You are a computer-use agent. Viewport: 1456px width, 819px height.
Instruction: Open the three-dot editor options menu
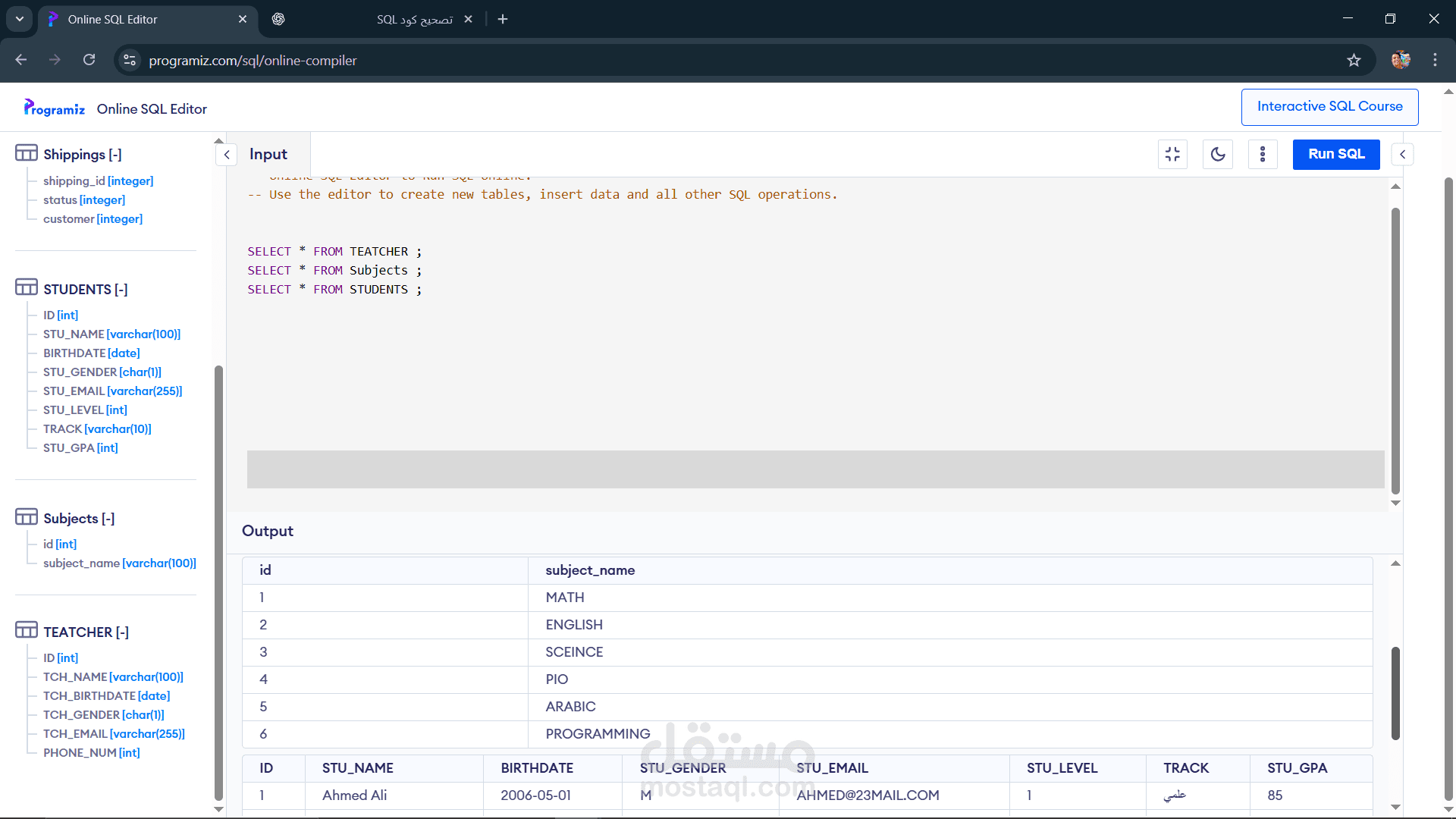1263,154
